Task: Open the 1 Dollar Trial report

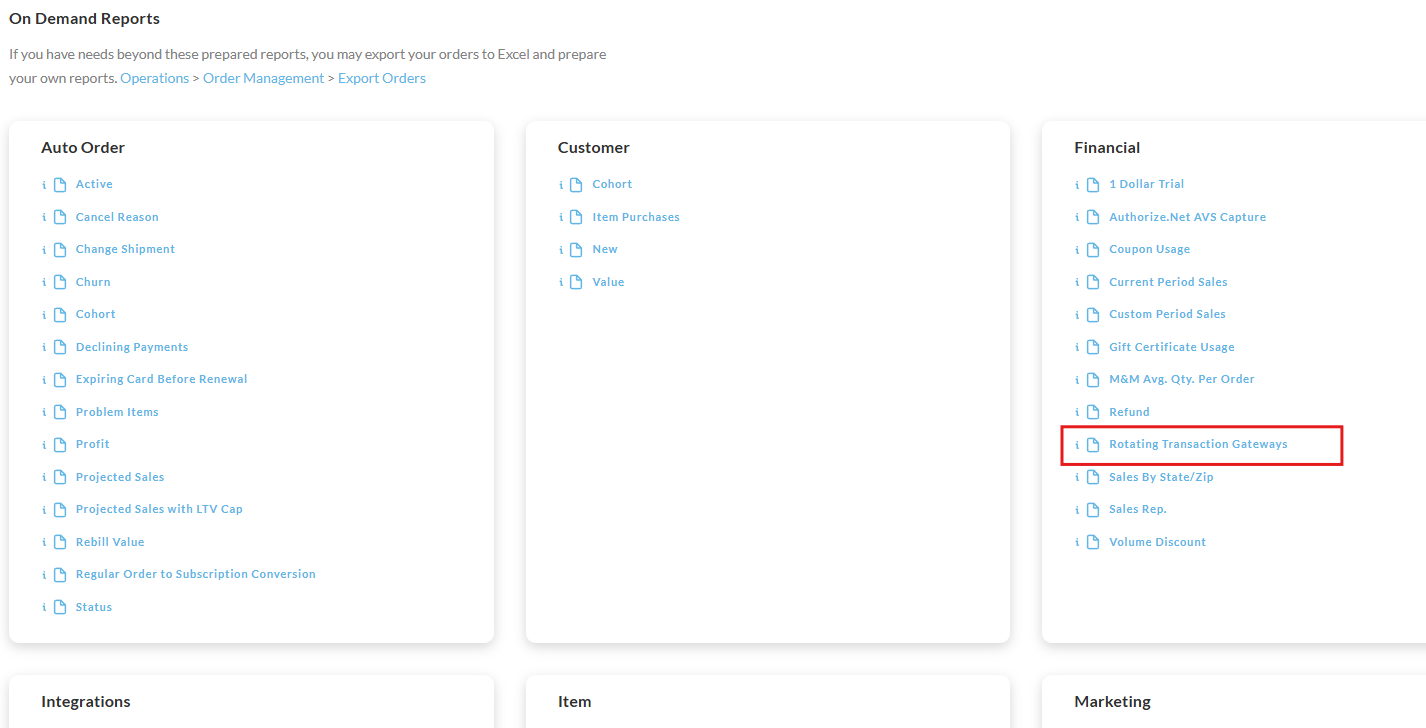Action: [1146, 184]
